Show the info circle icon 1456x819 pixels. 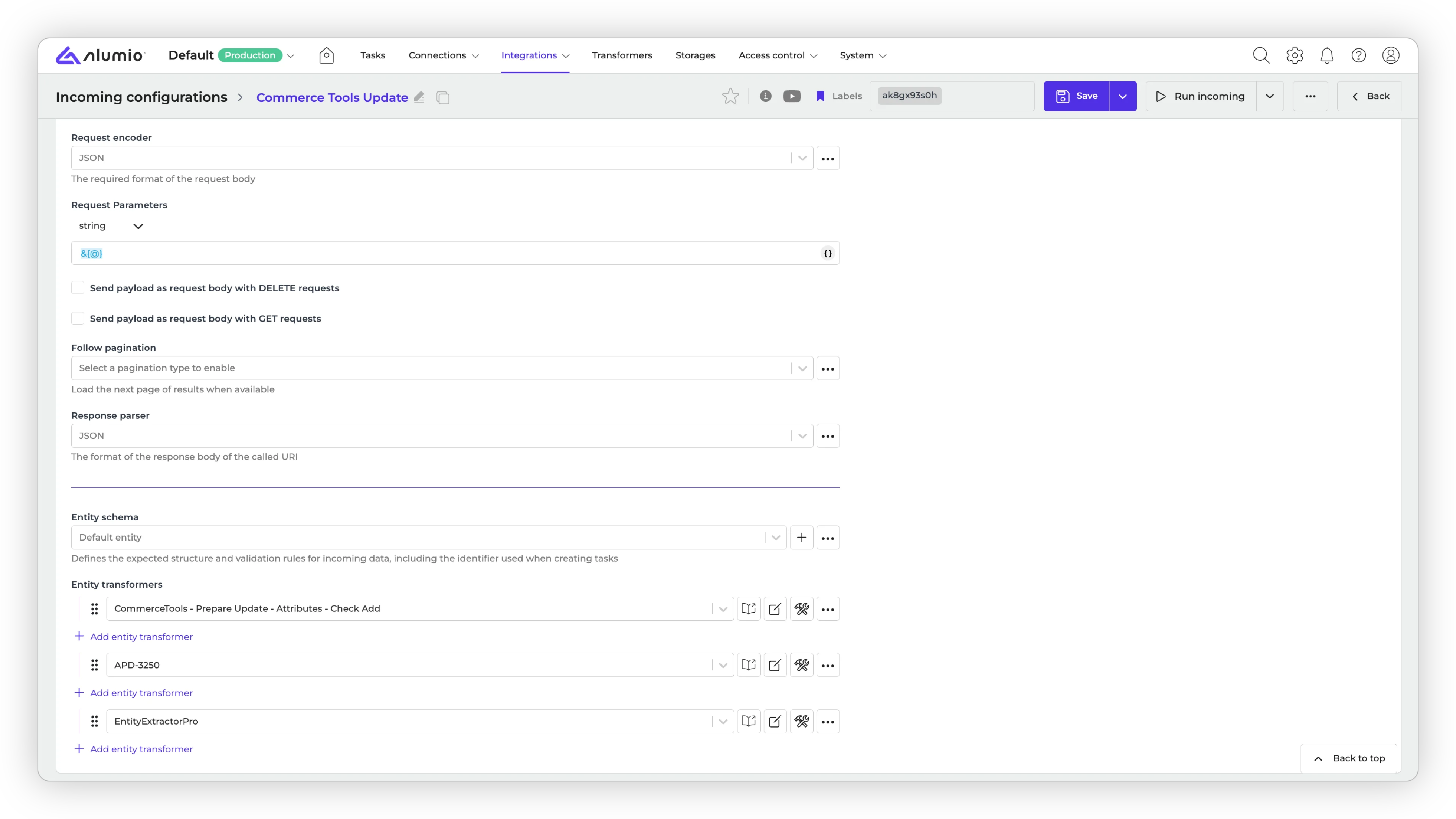click(x=765, y=96)
